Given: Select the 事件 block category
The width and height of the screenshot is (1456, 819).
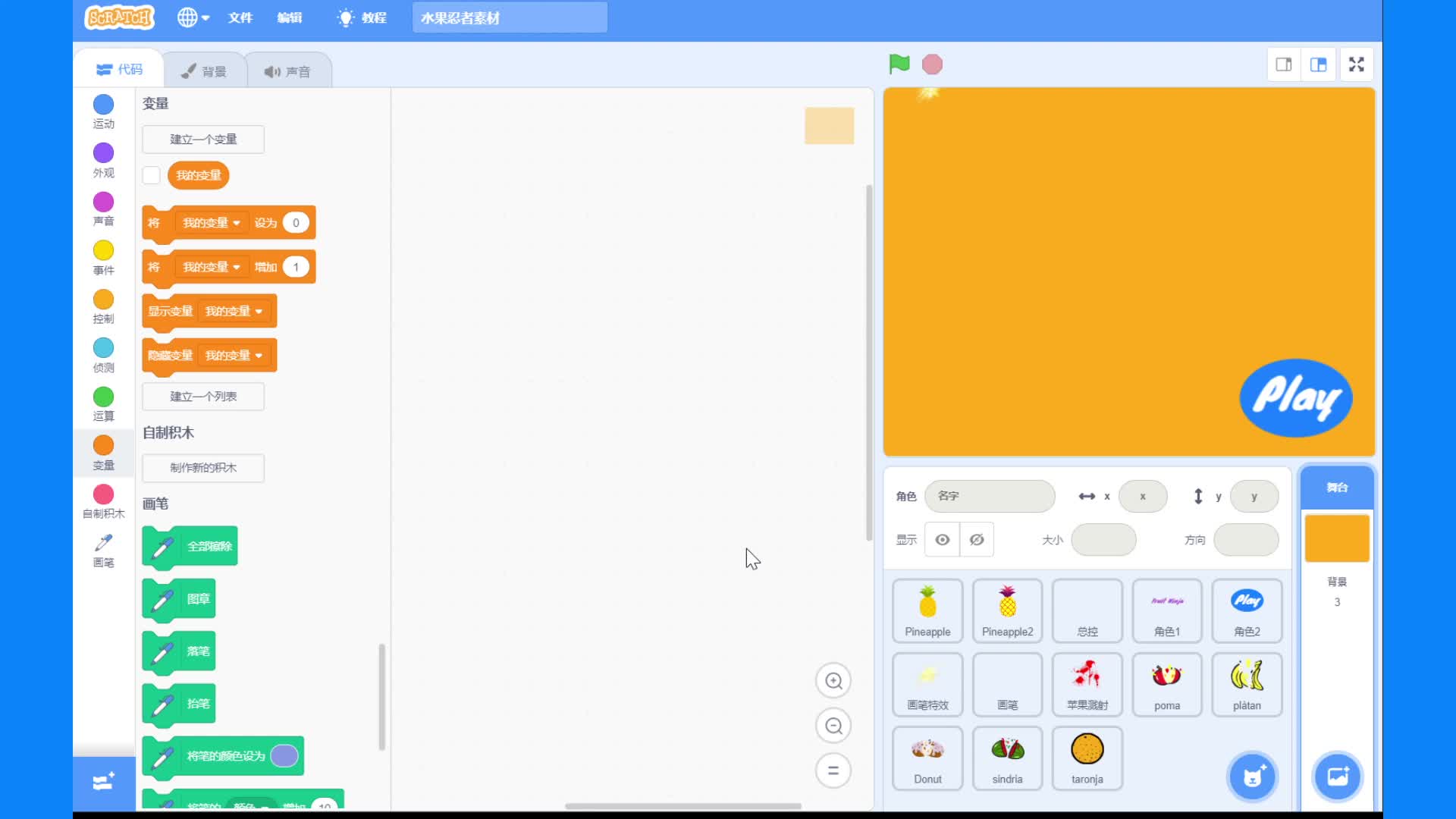Looking at the screenshot, I should (104, 258).
